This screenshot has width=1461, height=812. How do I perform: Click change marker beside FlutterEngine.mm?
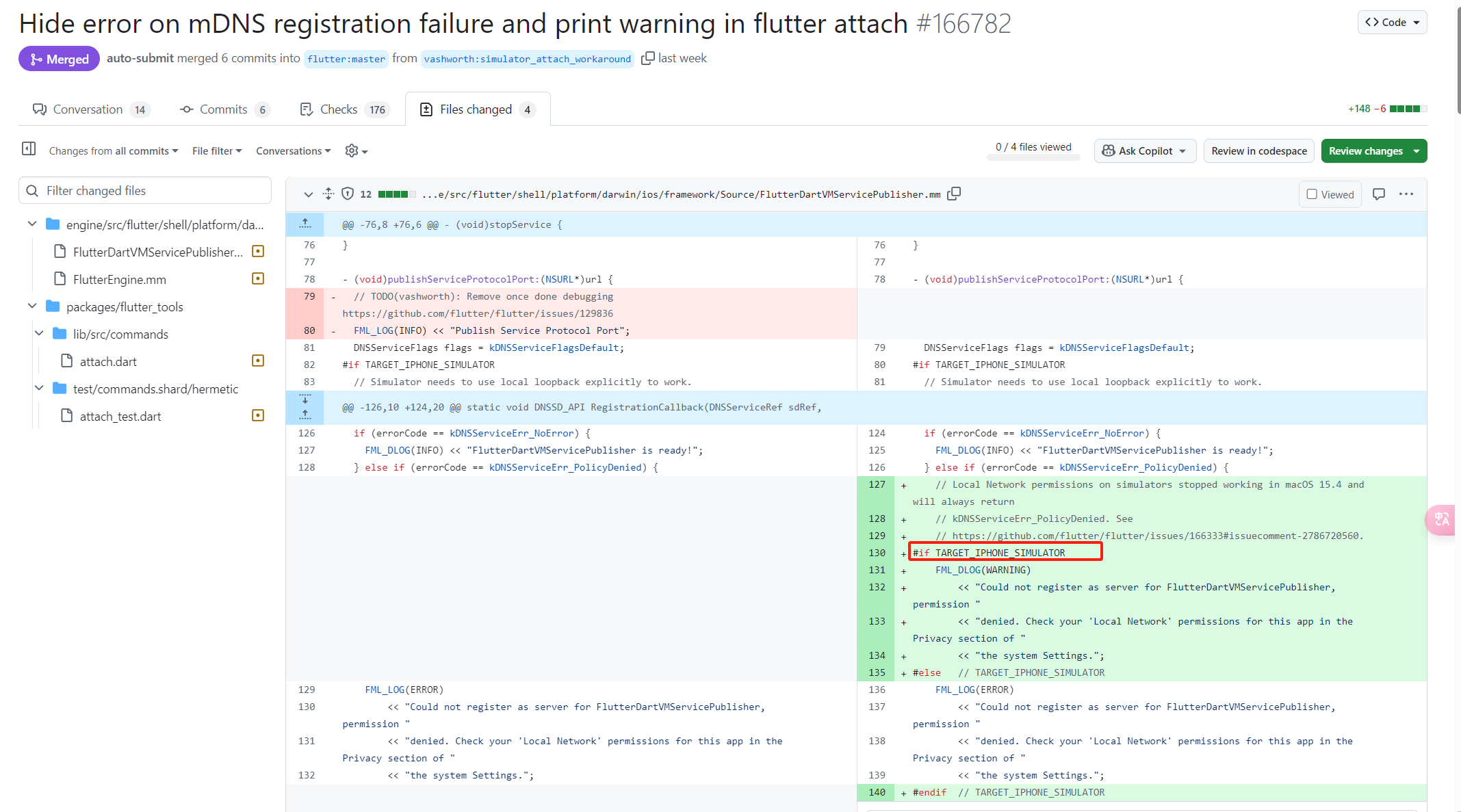pyautogui.click(x=258, y=279)
